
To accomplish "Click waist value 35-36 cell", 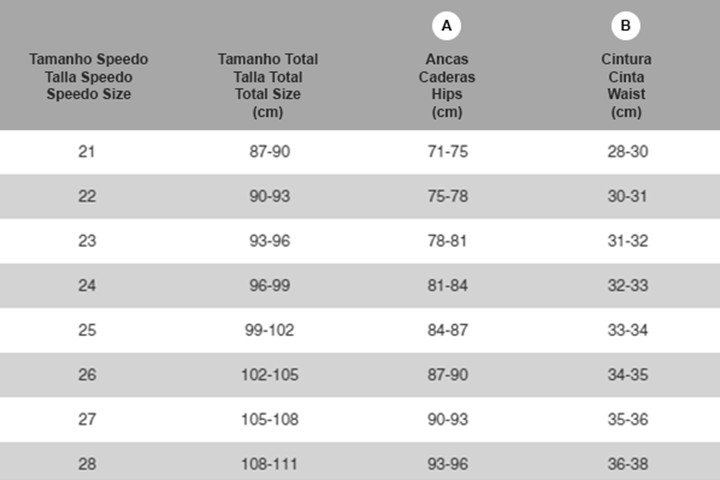I will click(x=628, y=419).
